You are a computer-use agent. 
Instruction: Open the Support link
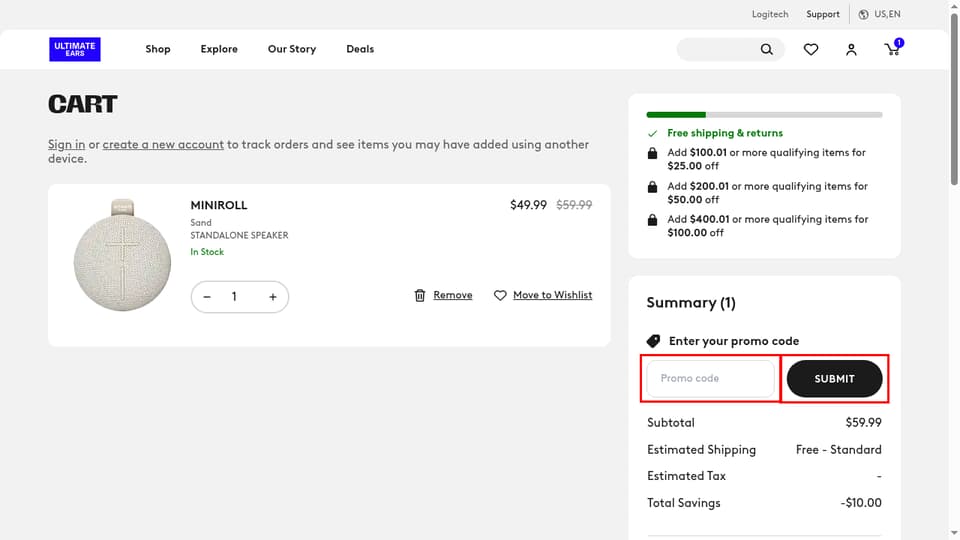823,14
